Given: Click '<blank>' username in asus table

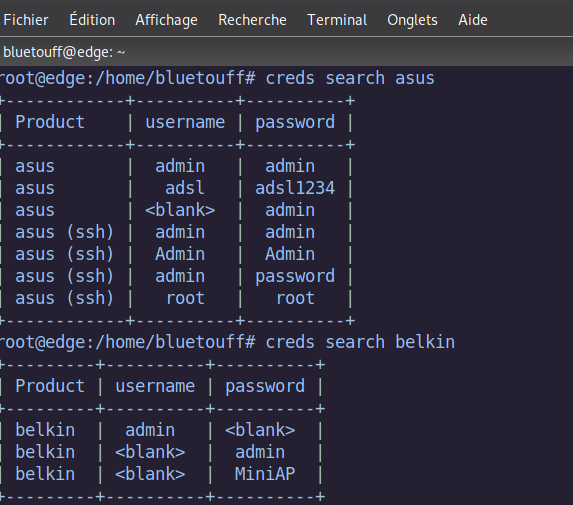Looking at the screenshot, I should [180, 210].
